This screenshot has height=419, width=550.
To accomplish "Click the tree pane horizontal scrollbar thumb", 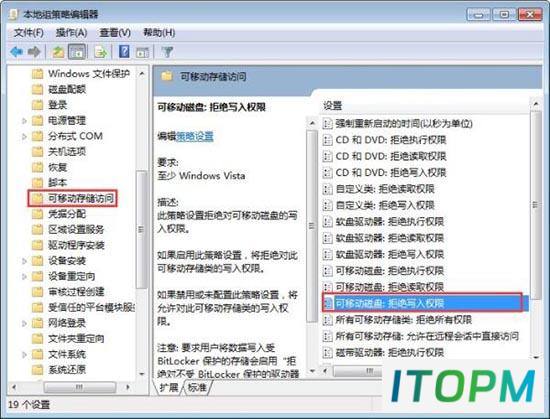I will [x=80, y=387].
